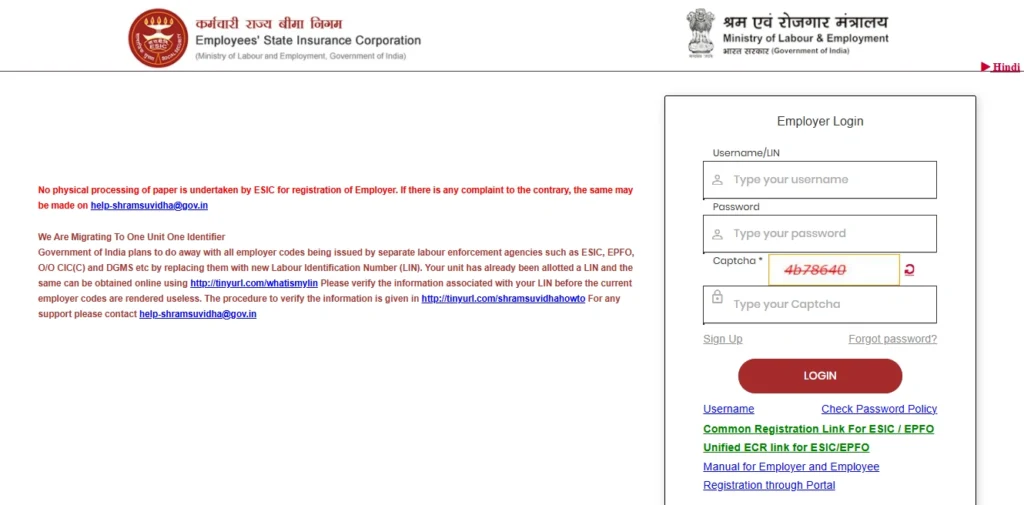Screen dimensions: 1024x505
Task: Click the red LOGIN button
Action: click(820, 376)
